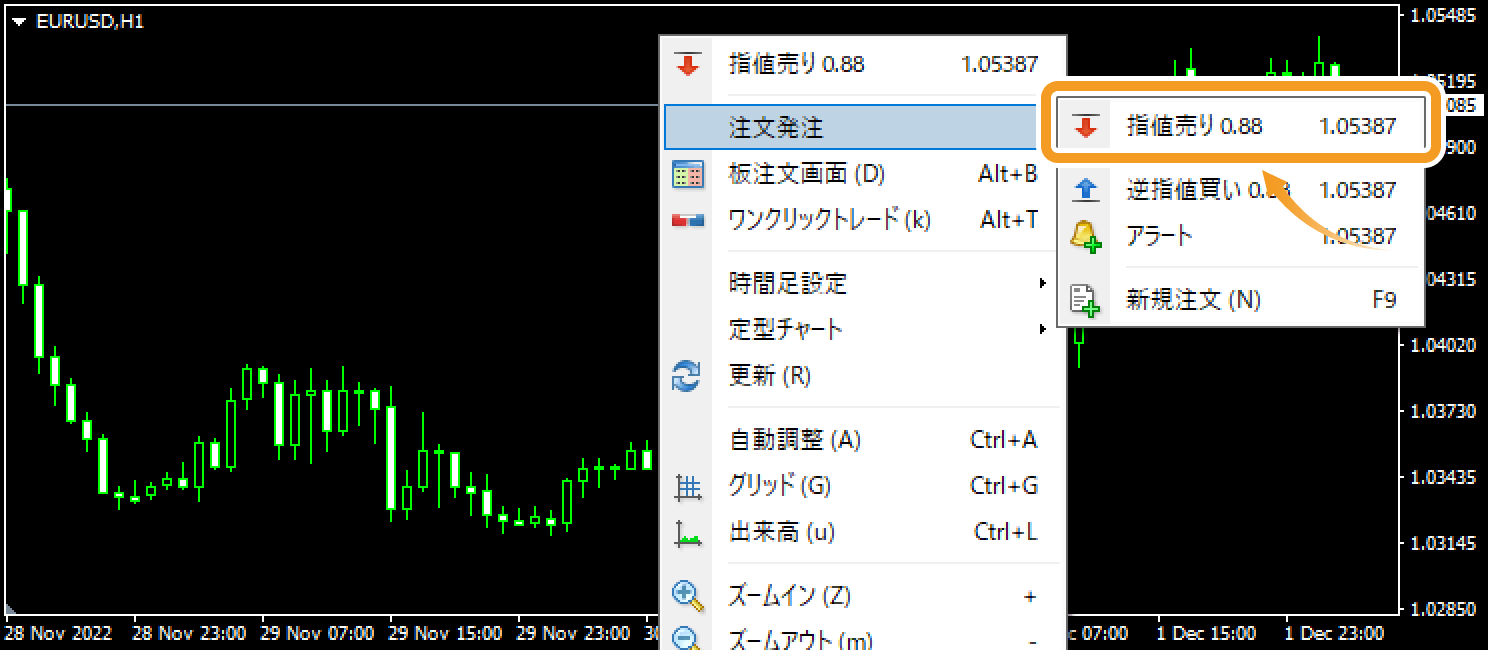Click the 1.03435 price axis label
Screen dimensions: 1488x650
pyautogui.click(x=1442, y=478)
